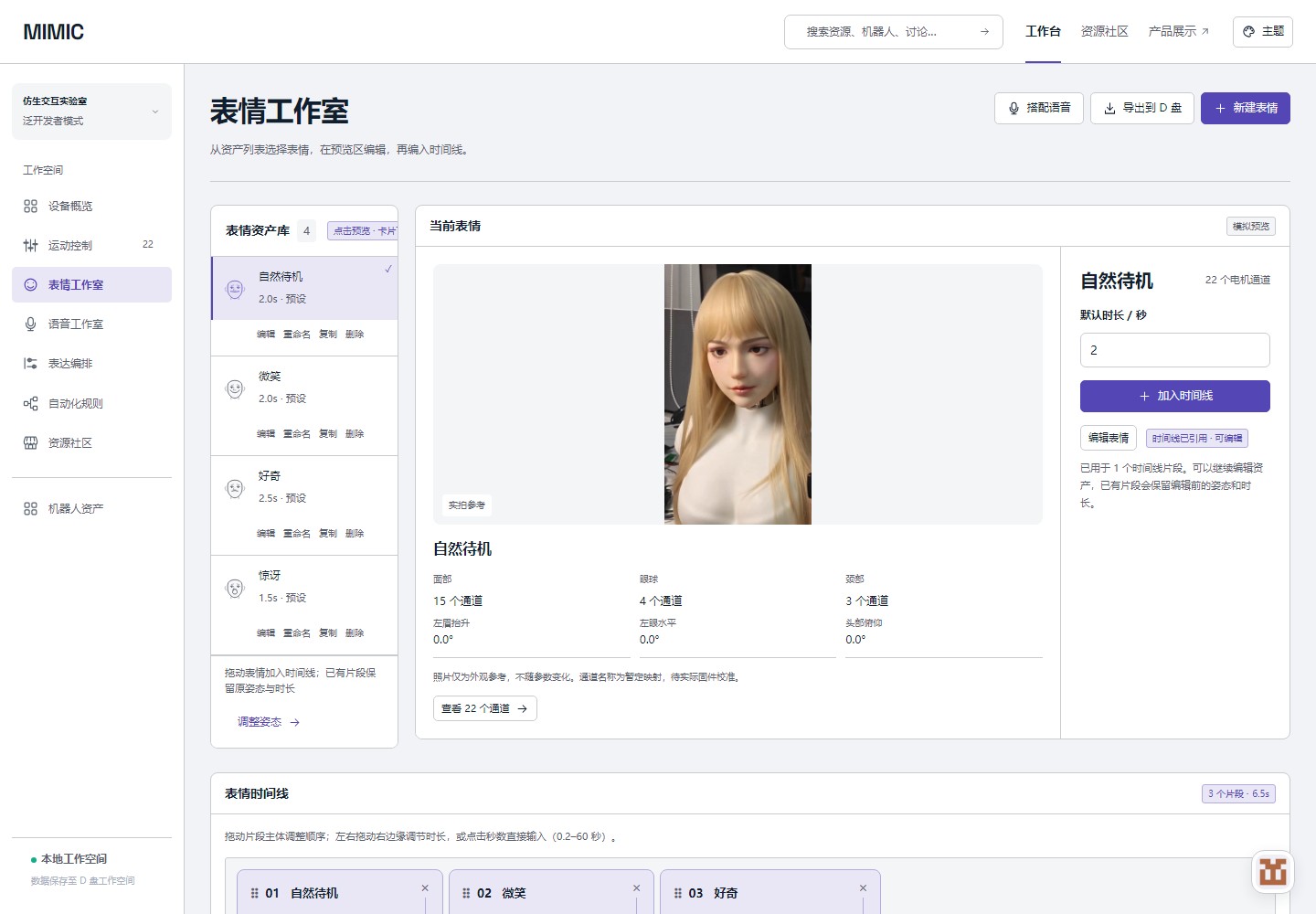Click the drag handle of segment 02 微笑
The width and height of the screenshot is (1316, 914).
click(x=466, y=893)
